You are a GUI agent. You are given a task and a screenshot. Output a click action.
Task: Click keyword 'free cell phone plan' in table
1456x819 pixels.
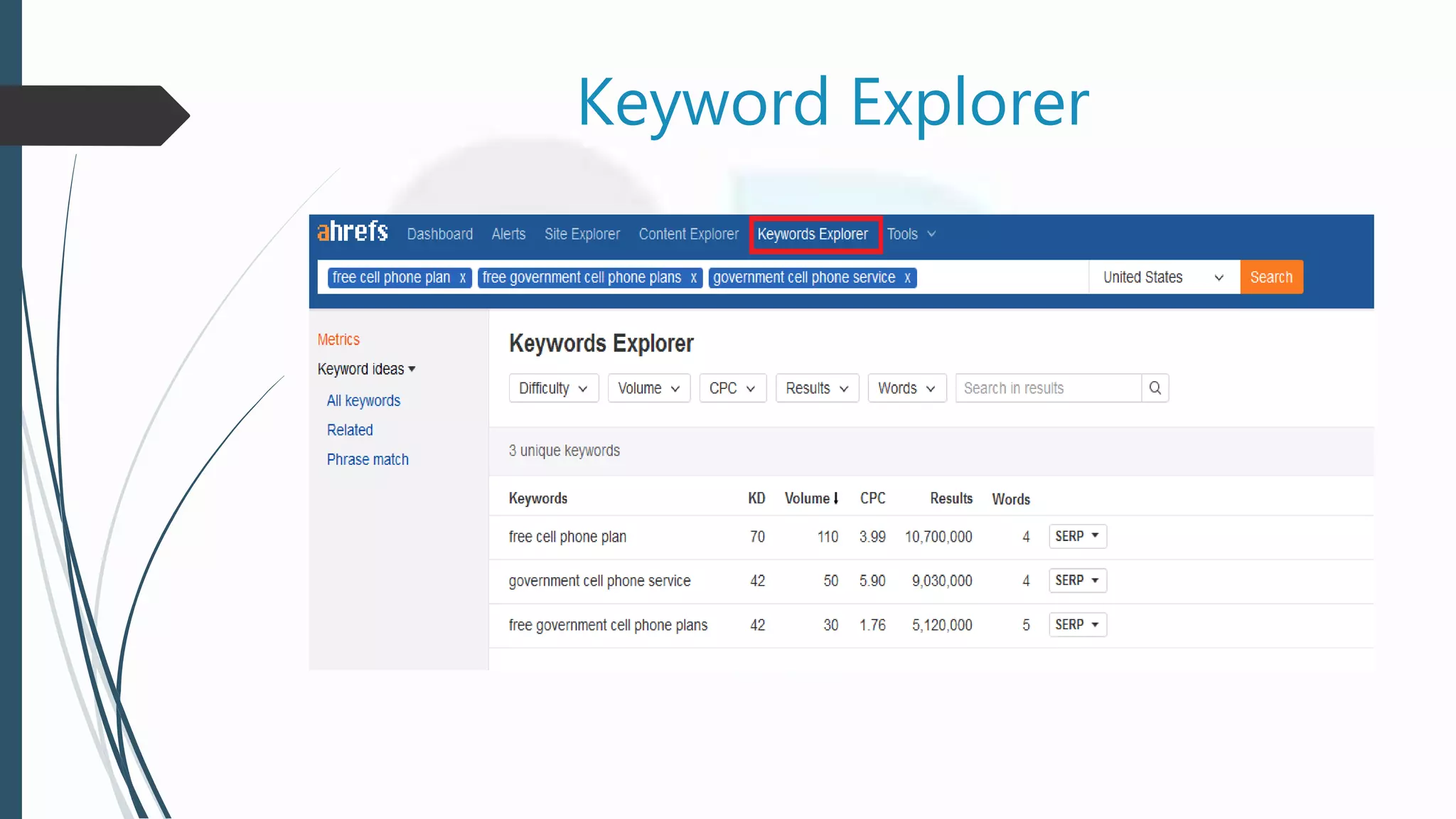coord(567,537)
